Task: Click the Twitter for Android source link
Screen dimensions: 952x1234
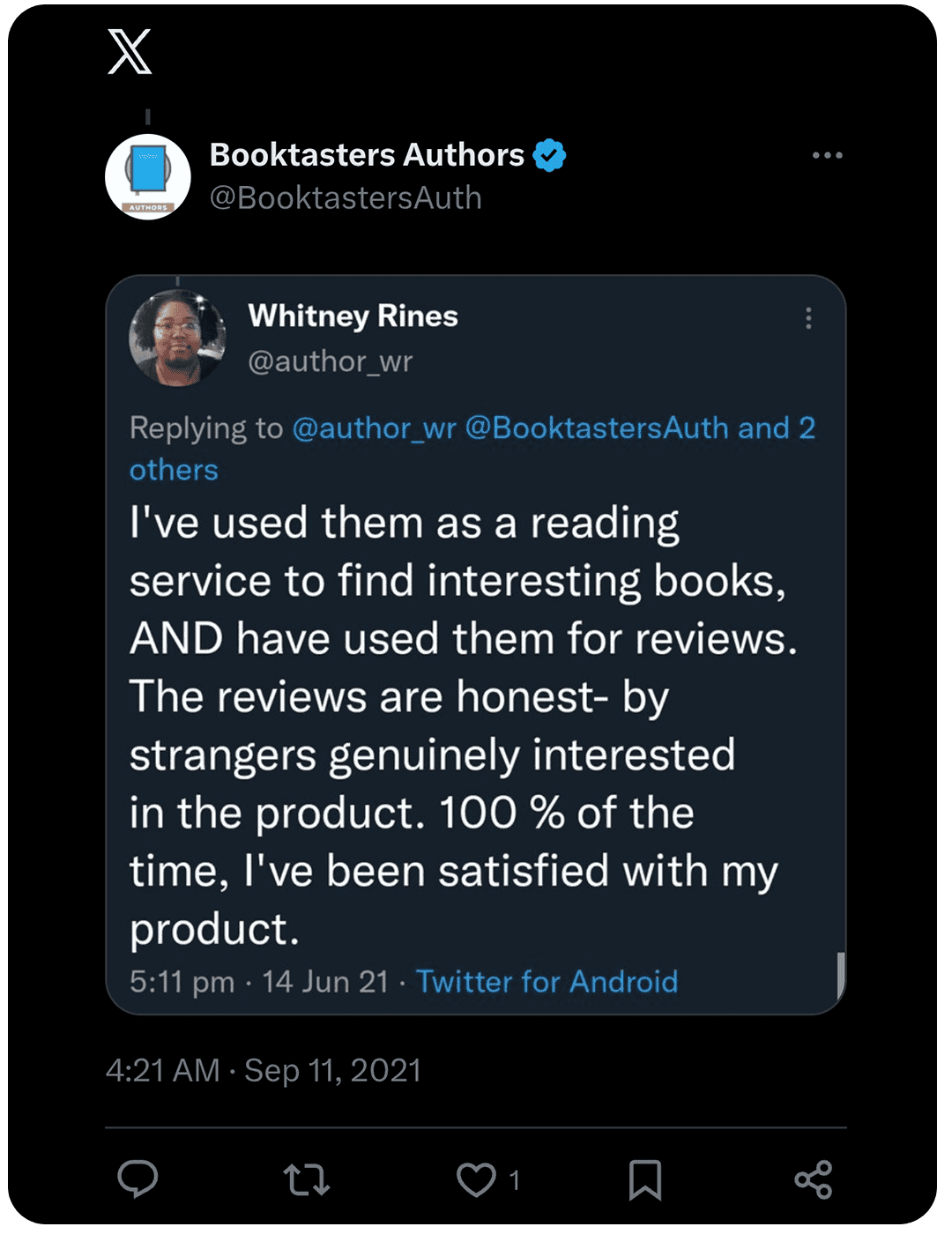Action: click(547, 982)
